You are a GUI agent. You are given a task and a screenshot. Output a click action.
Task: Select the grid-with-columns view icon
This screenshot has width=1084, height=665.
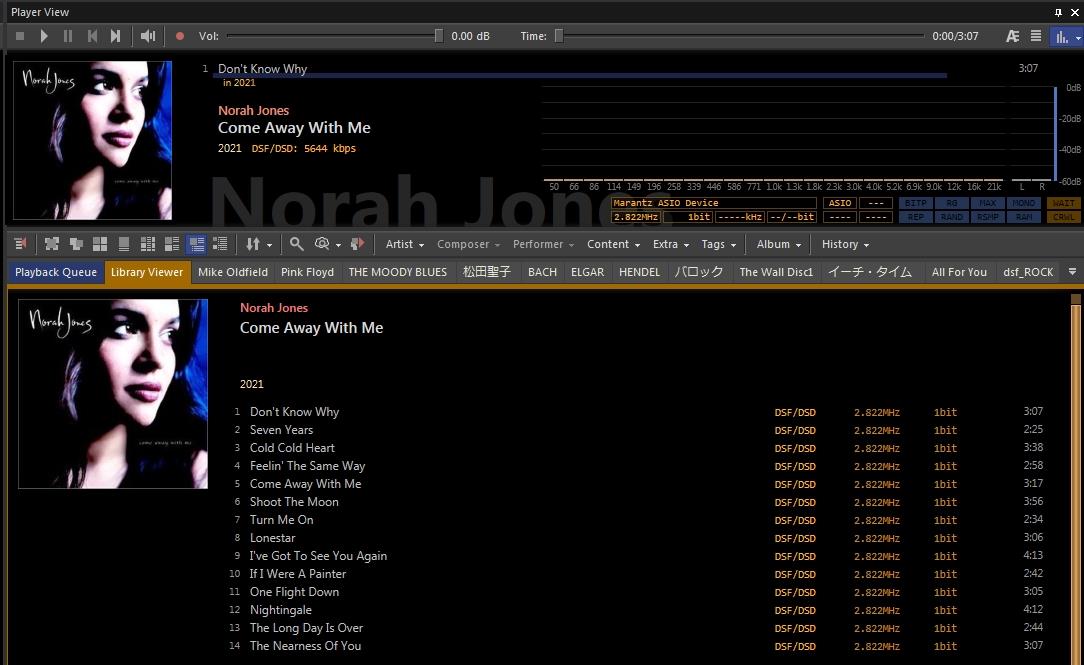[x=148, y=243]
